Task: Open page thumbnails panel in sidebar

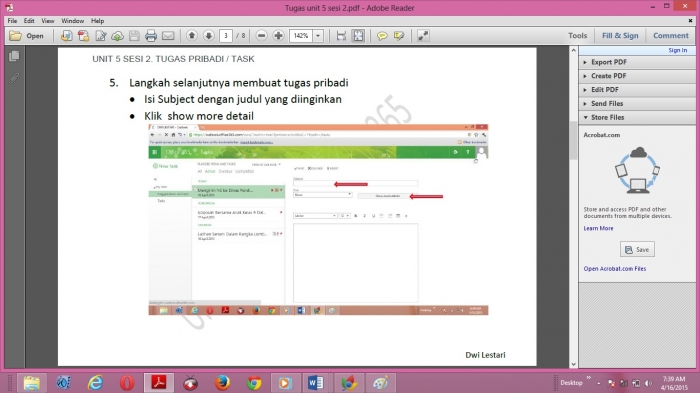Action: tap(14, 56)
